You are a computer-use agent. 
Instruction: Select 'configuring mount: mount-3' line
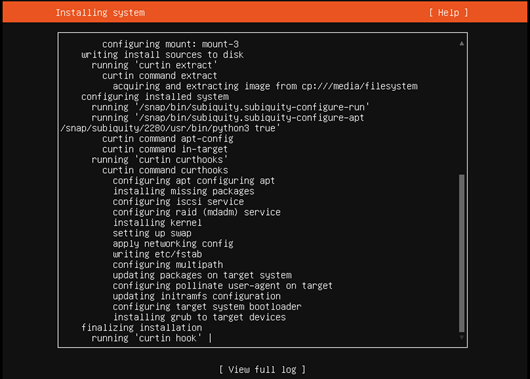coord(170,44)
